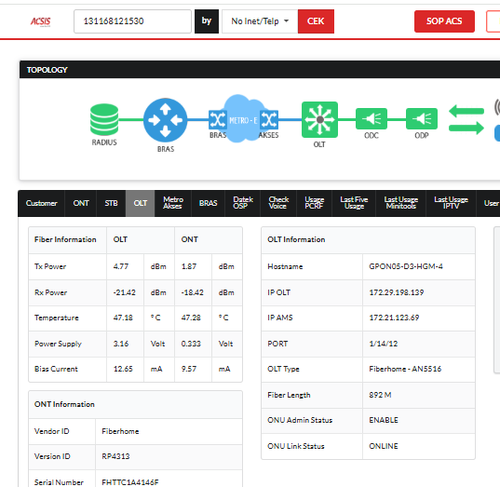Select ONT Temperature value 47.28
Screen dimensions: 500x487
pyautogui.click(x=191, y=318)
